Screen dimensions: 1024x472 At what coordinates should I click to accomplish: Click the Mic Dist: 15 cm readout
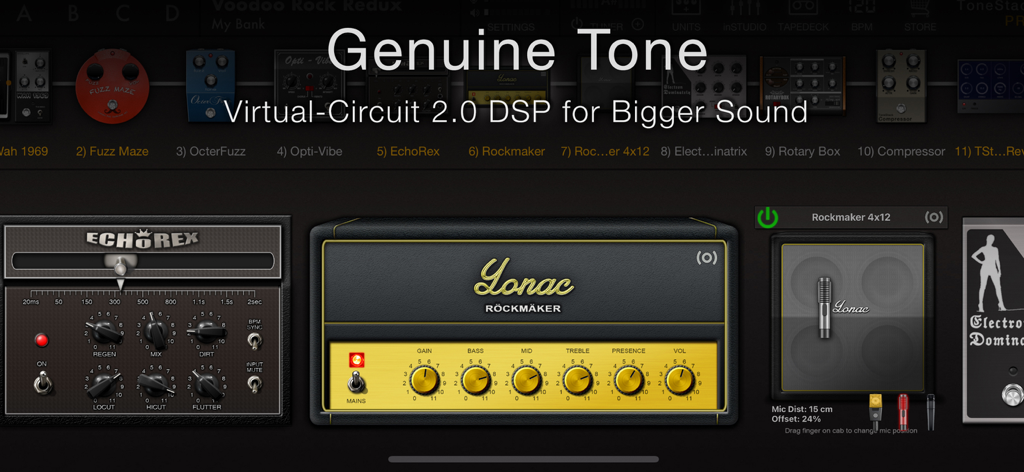coord(802,409)
